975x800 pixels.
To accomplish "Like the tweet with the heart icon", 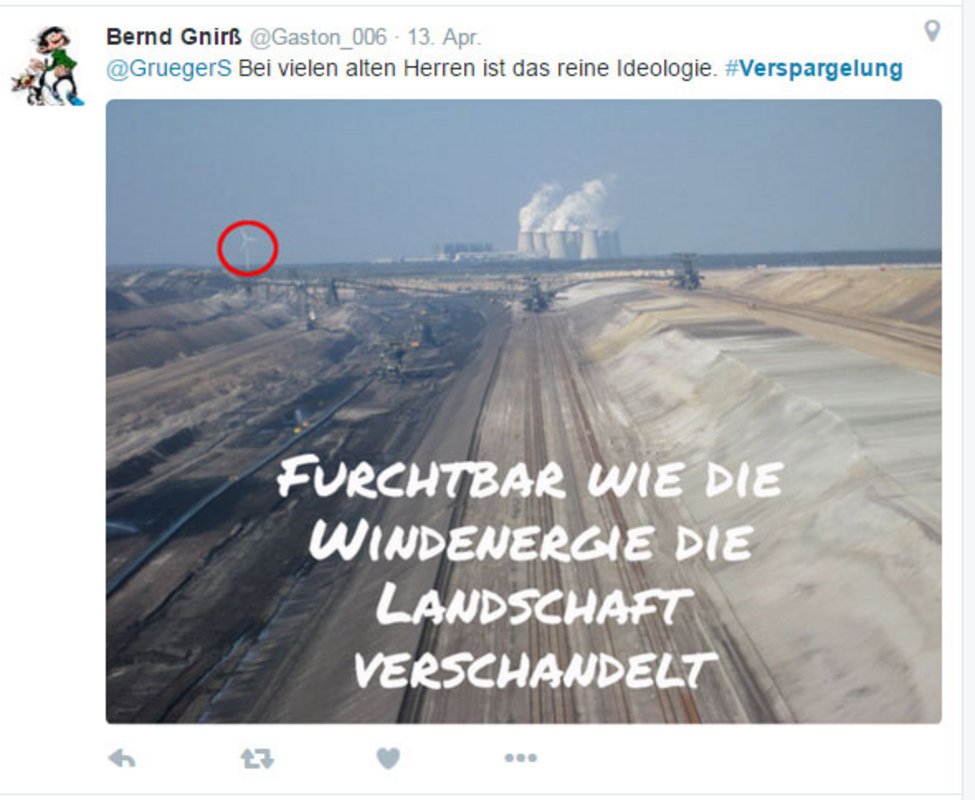I will [389, 758].
